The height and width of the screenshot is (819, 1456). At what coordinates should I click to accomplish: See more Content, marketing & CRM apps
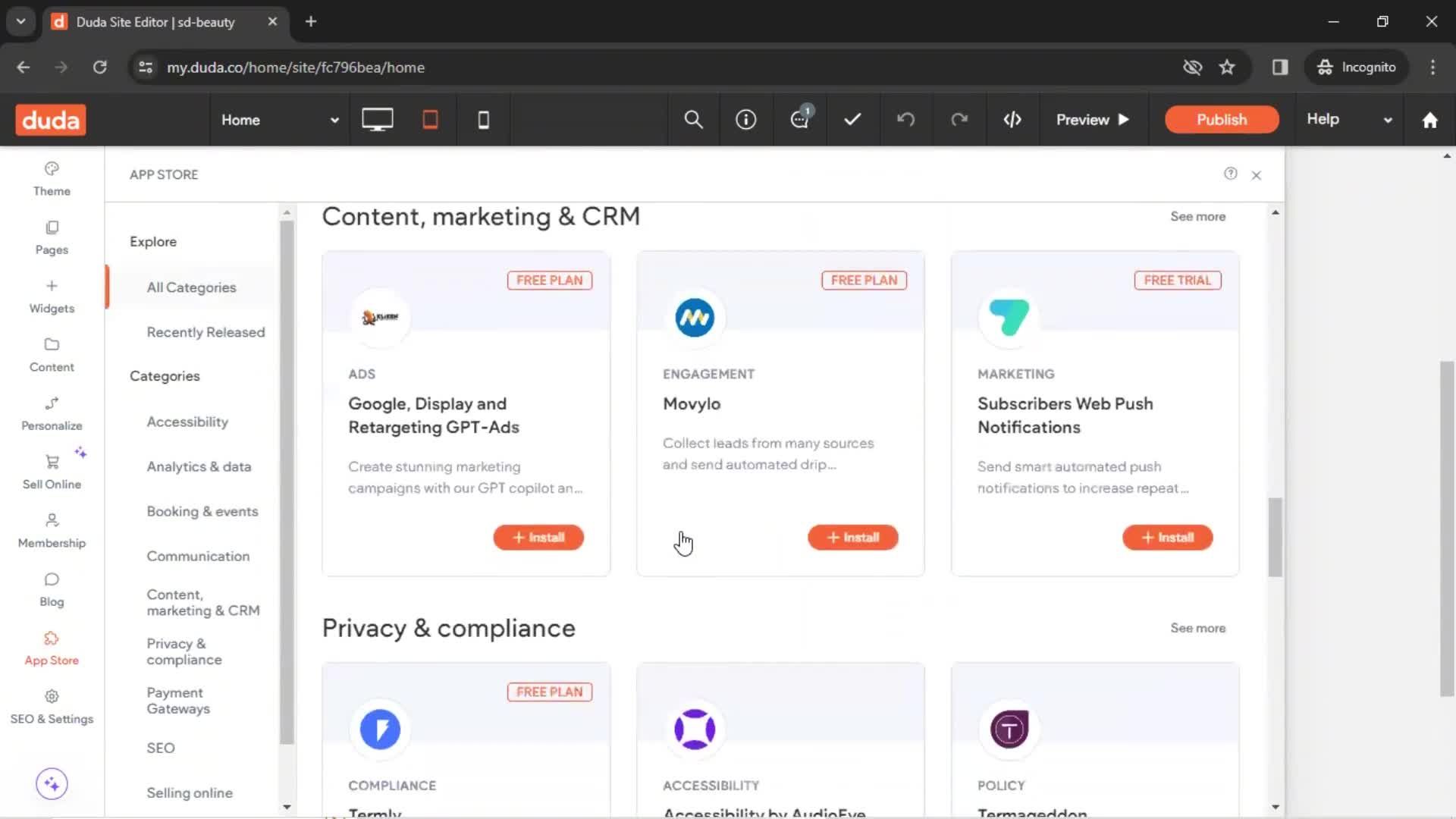click(x=1197, y=216)
